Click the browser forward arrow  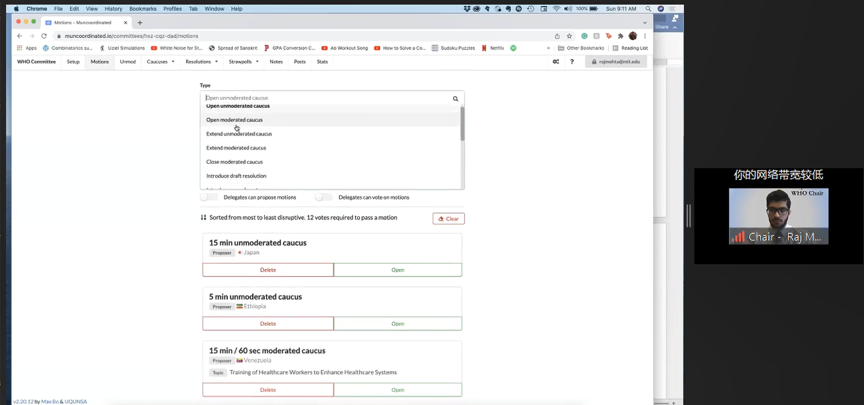(31, 36)
